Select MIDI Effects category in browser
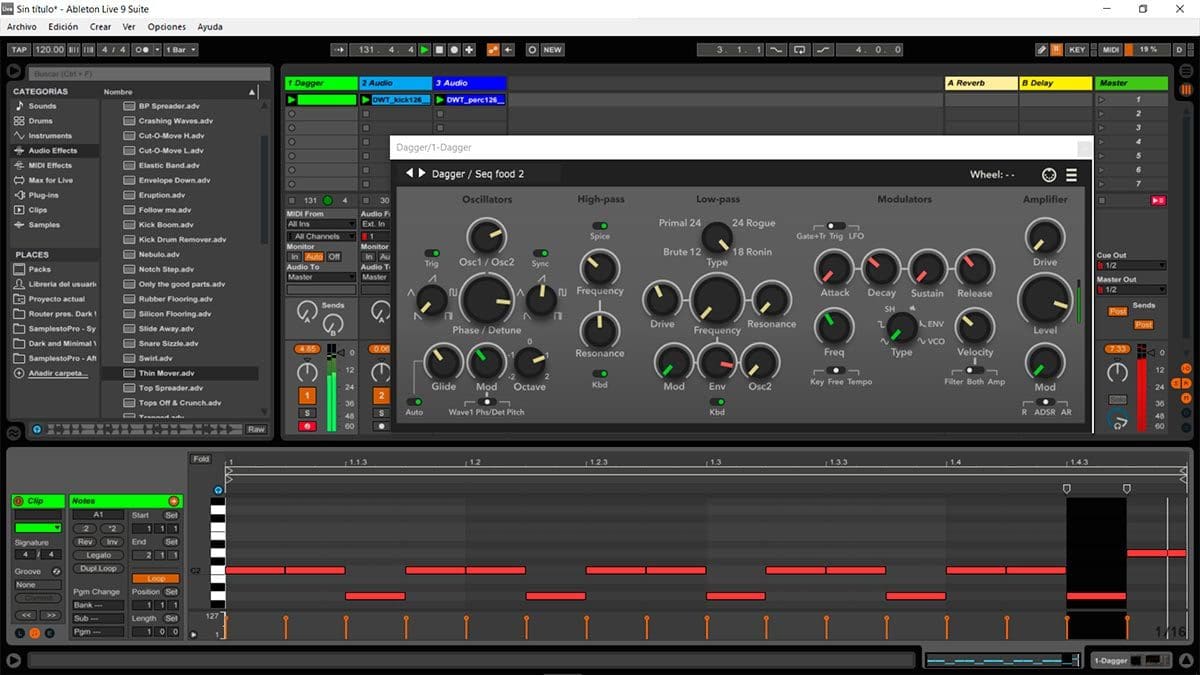 (x=50, y=166)
